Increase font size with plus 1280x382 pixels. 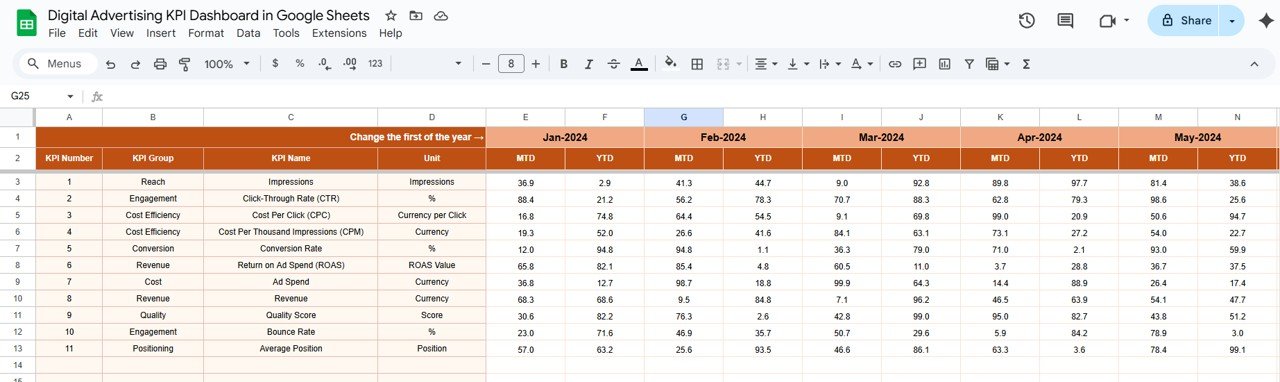[536, 64]
